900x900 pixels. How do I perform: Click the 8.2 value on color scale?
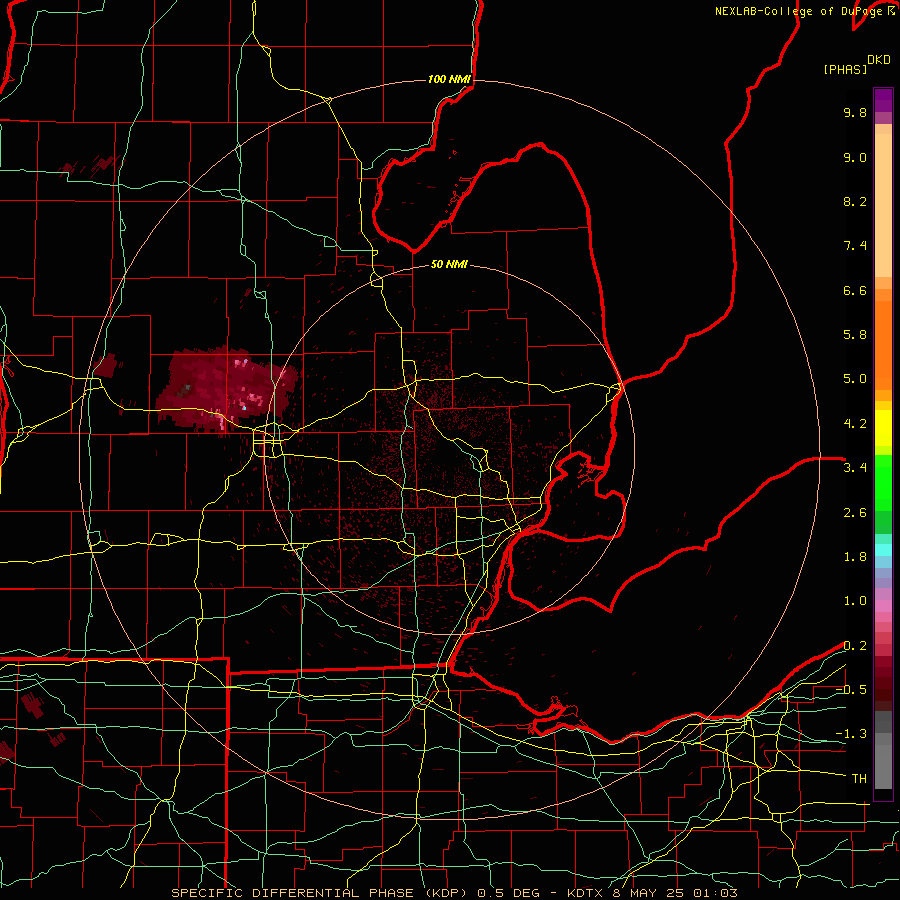[855, 201]
